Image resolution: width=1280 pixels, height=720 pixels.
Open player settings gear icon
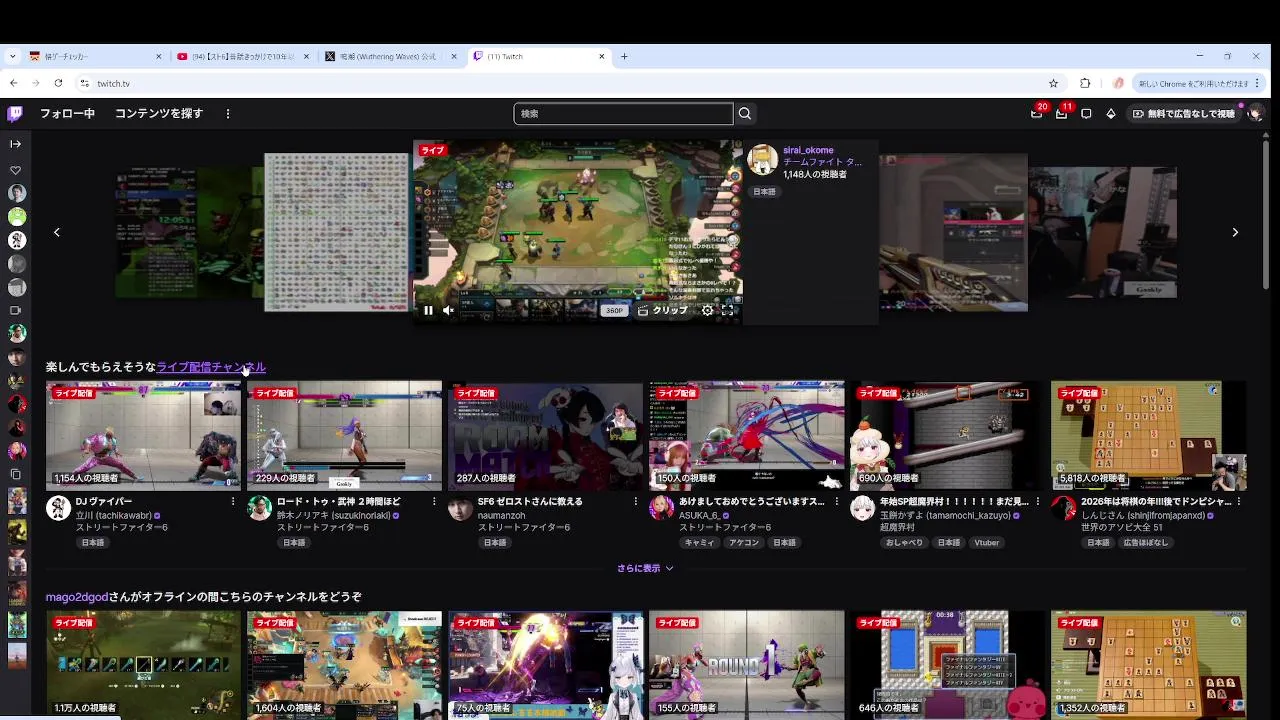pos(707,310)
